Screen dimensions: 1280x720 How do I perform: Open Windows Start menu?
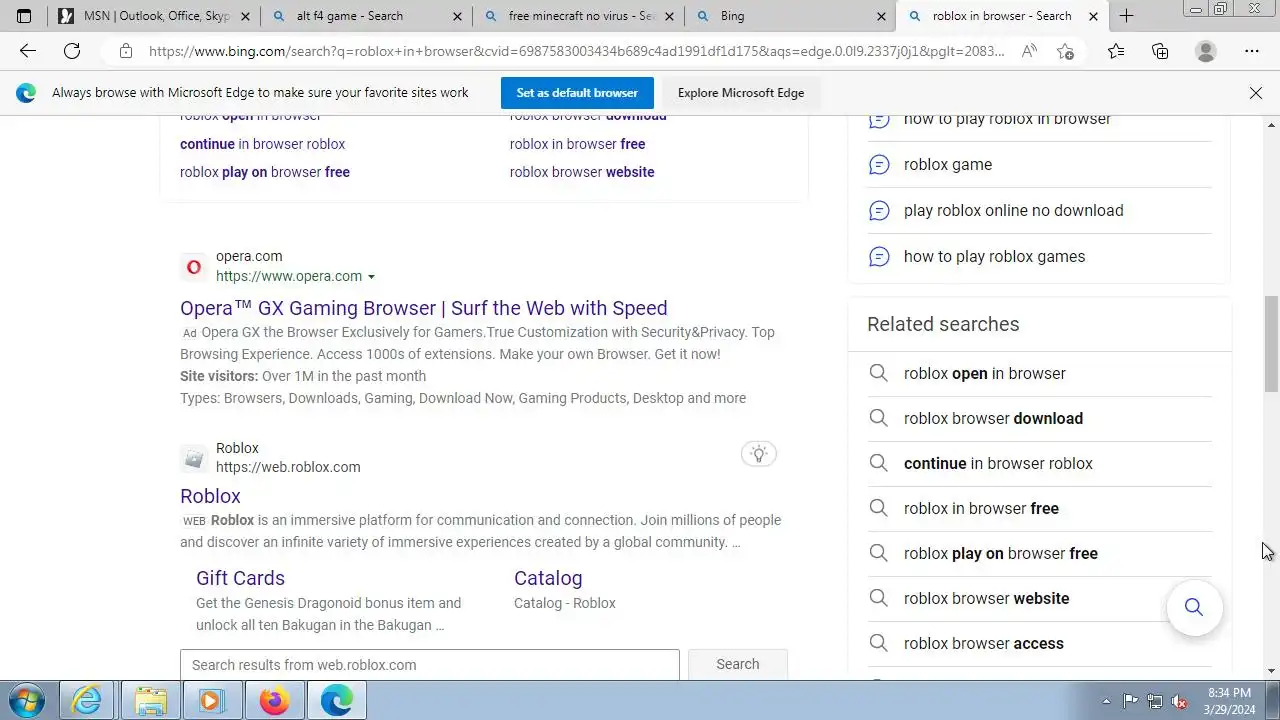click(x=27, y=700)
